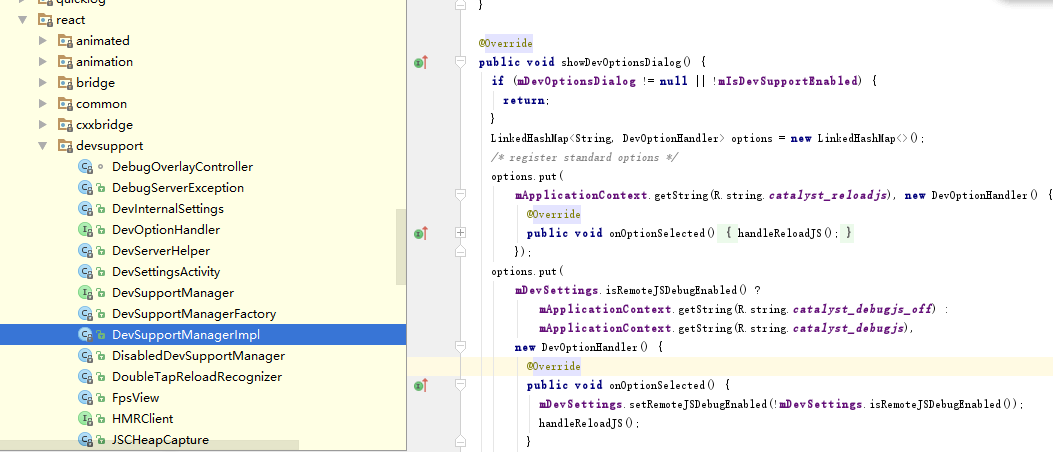This screenshot has height=452, width=1053.
Task: Select the bridge package folder icon
Action: coord(65,83)
